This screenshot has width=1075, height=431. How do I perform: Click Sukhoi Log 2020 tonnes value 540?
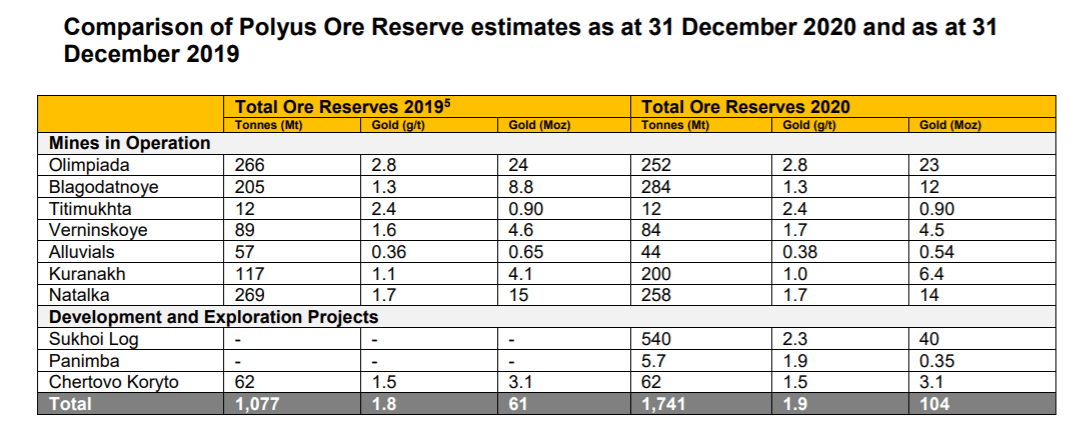point(656,339)
